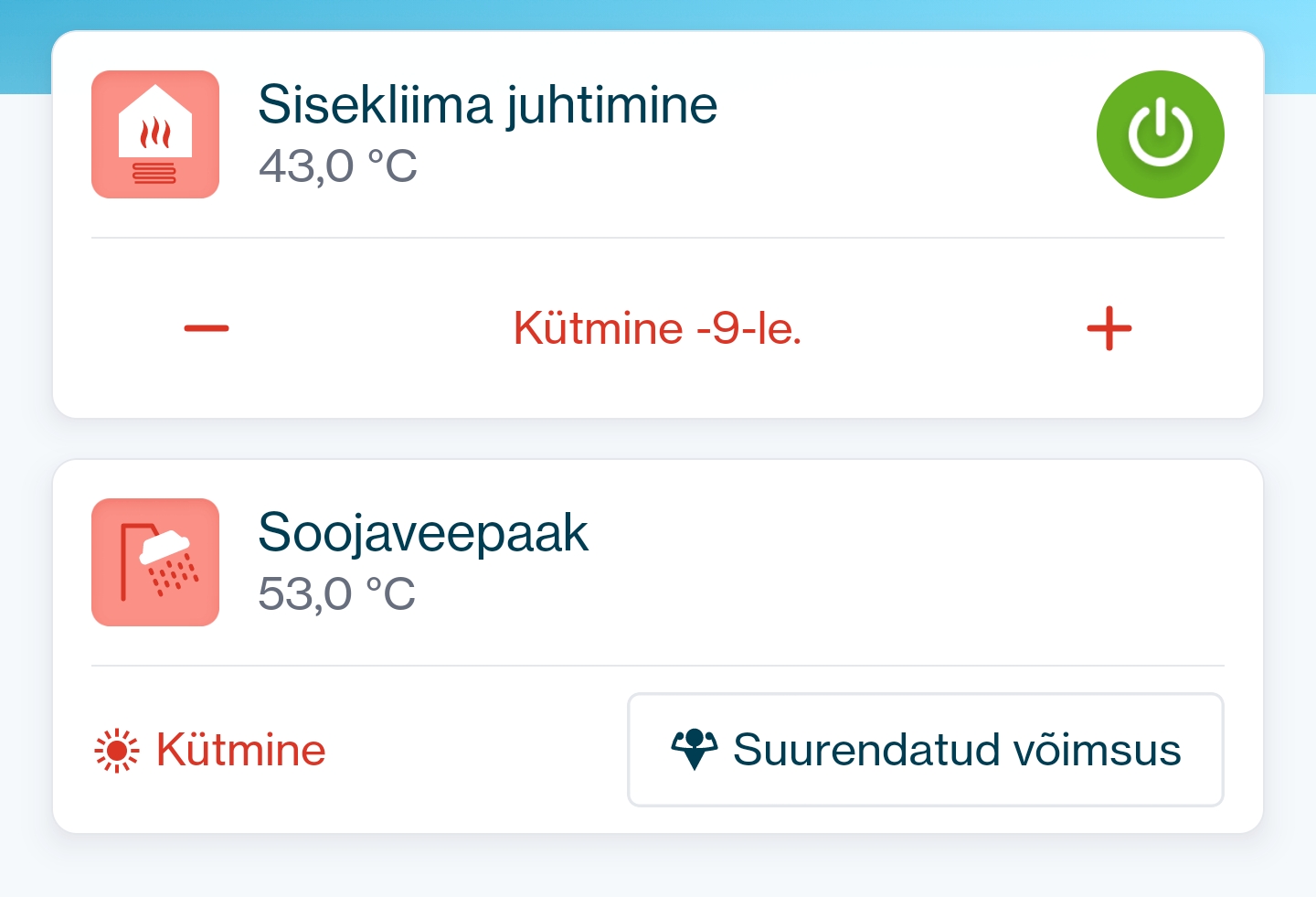Tap the background below the Soojaveepaak card
The width and height of the screenshot is (1316, 897).
(x=658, y=867)
